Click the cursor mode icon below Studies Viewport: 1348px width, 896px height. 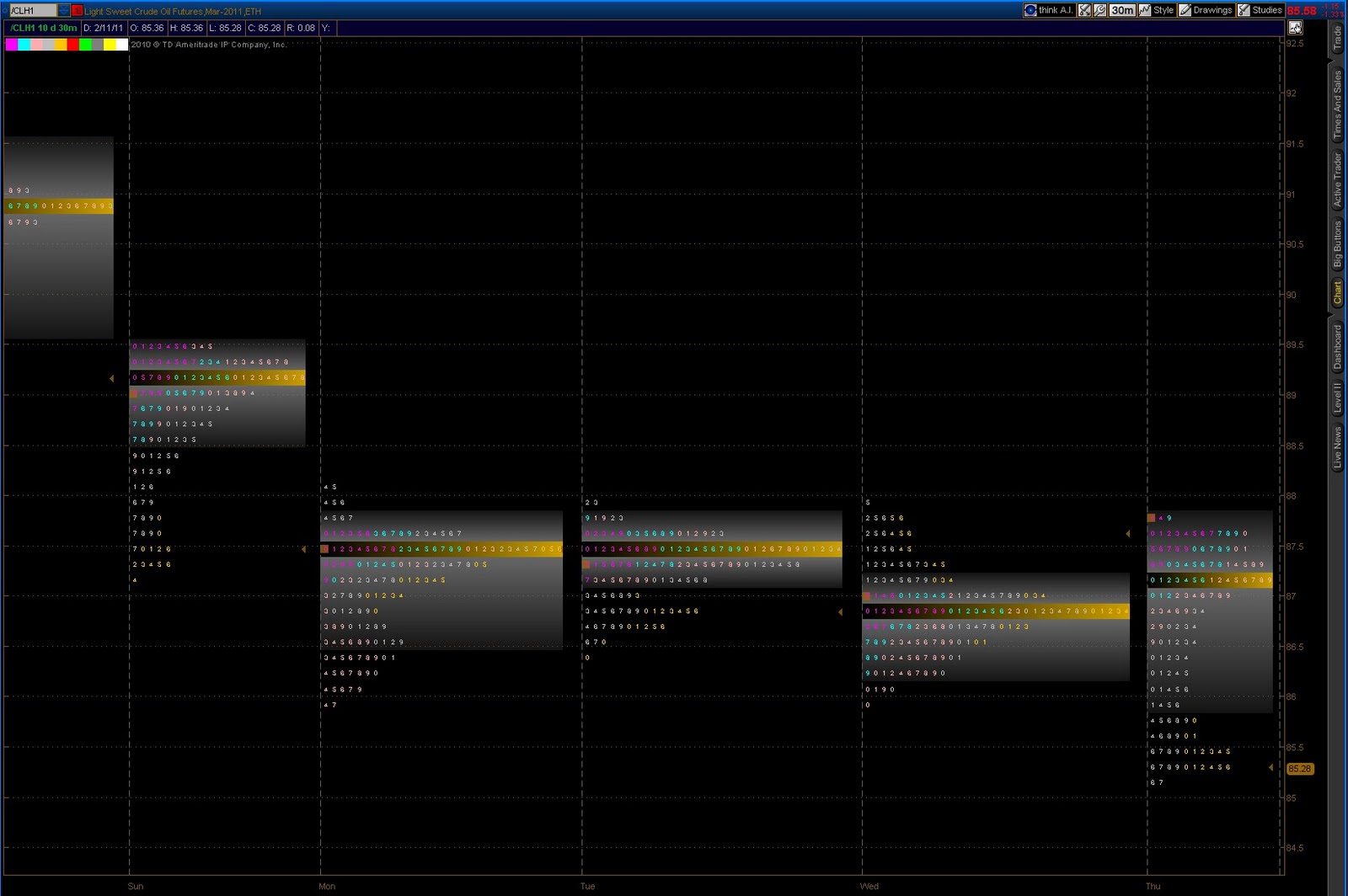(1296, 28)
